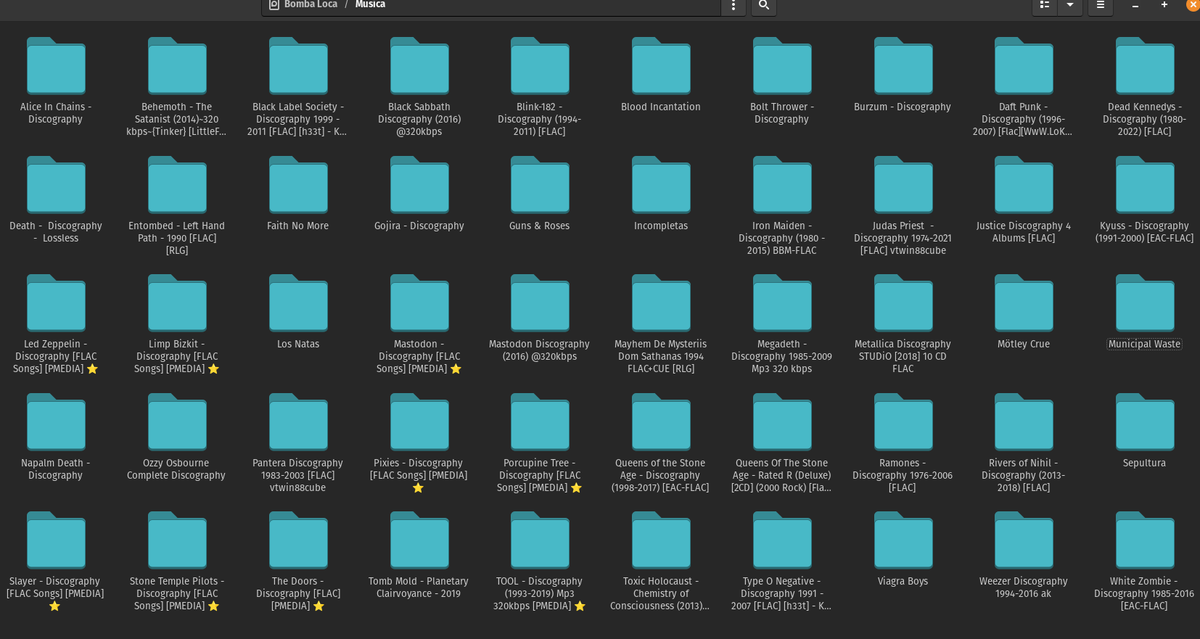1200x639 pixels.
Task: Select the Entombed Left Hand Path folder
Action: (177, 184)
